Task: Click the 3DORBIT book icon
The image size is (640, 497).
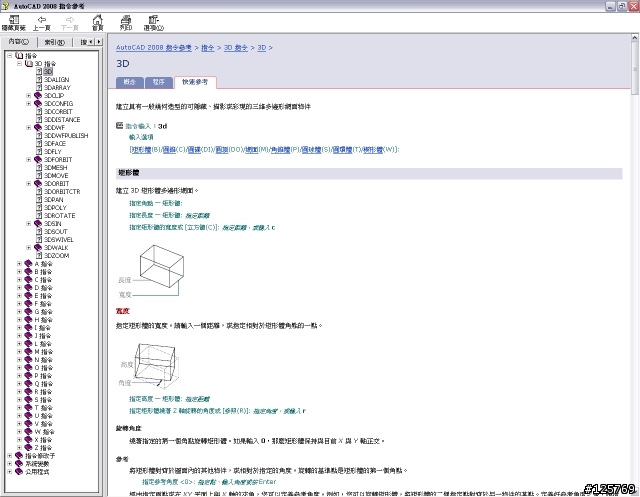Action: pyautogui.click(x=38, y=184)
